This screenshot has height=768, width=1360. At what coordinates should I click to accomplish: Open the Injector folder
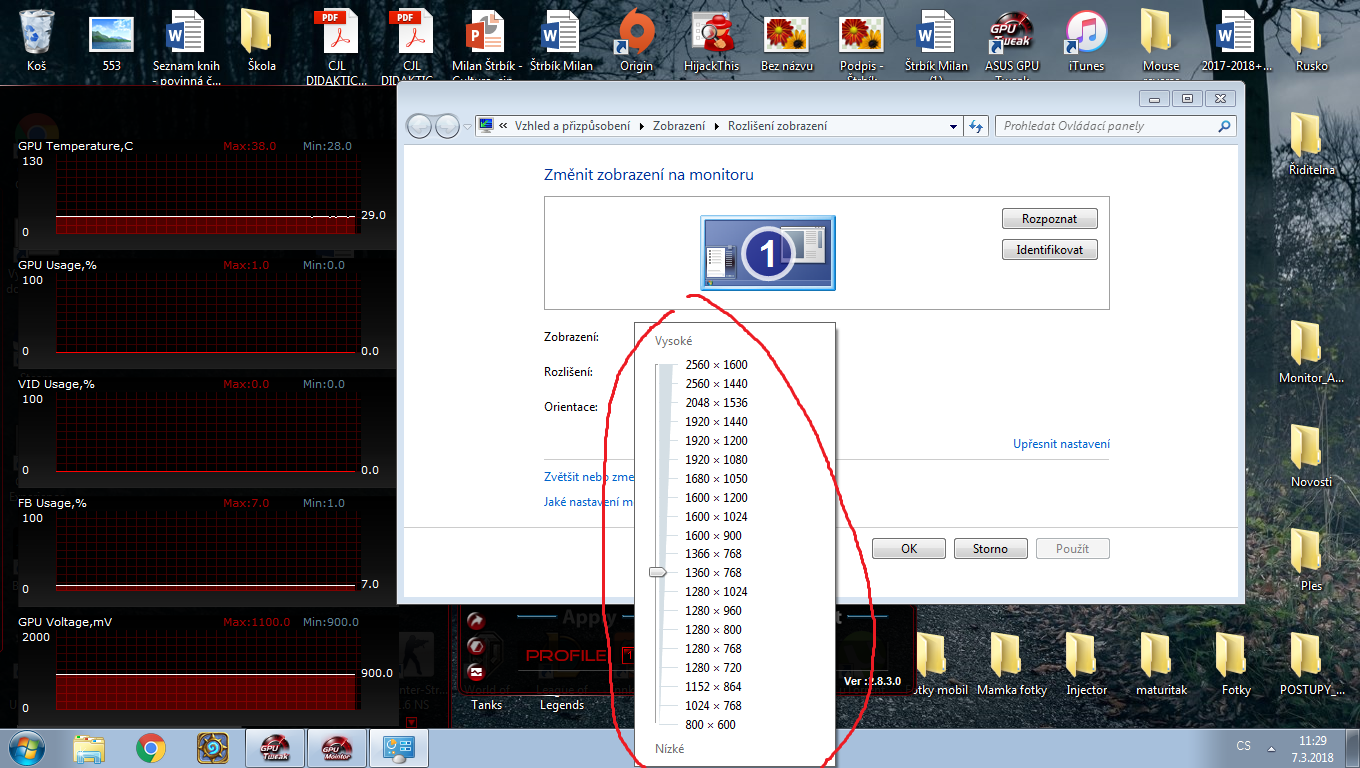[x=1086, y=664]
